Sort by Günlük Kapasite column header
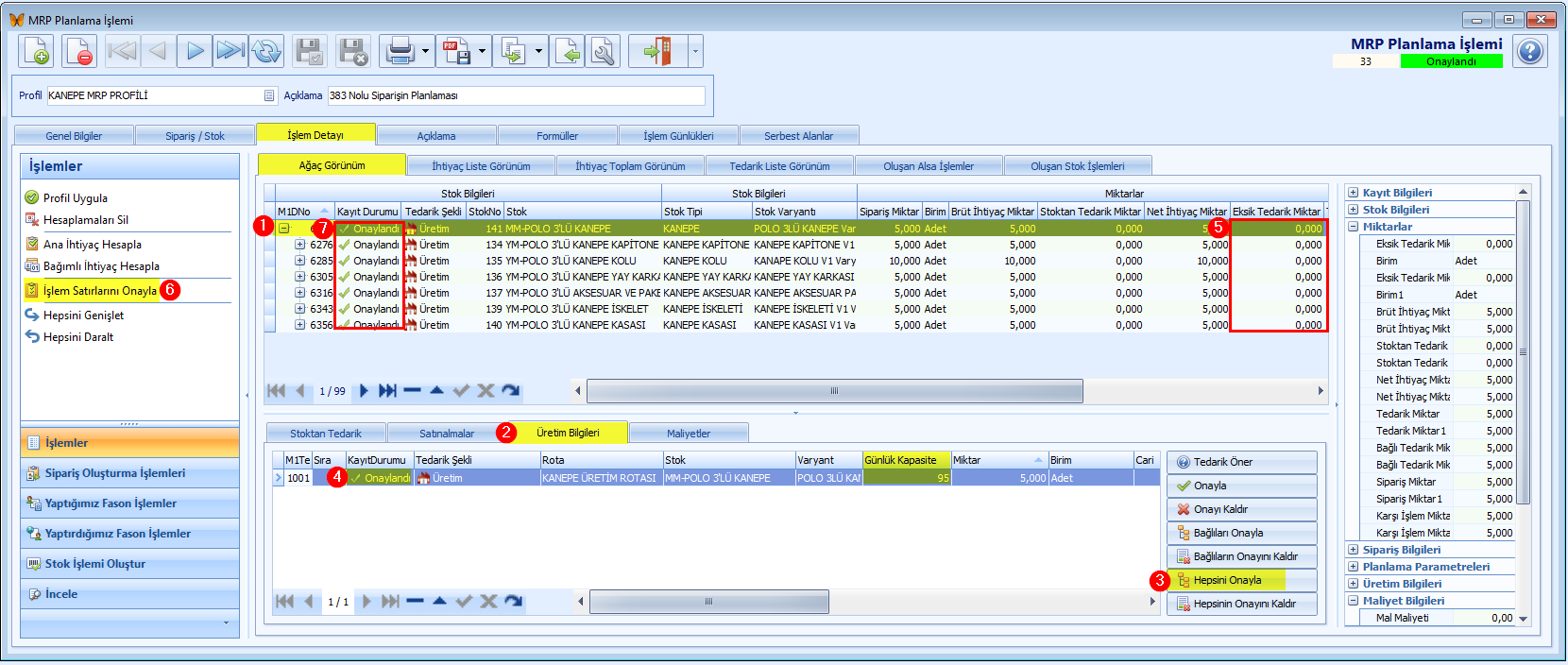Image resolution: width=1568 pixels, height=665 pixels. pos(906,460)
